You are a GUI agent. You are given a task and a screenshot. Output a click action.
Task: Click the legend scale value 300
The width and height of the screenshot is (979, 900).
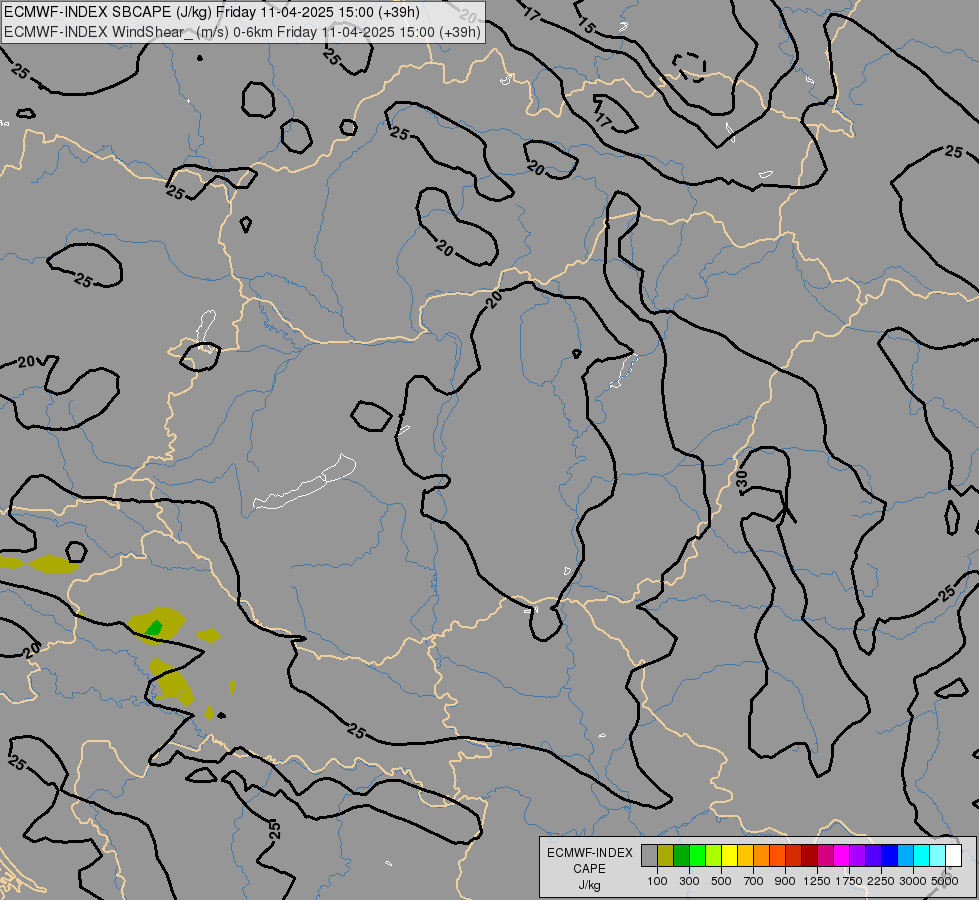689,881
